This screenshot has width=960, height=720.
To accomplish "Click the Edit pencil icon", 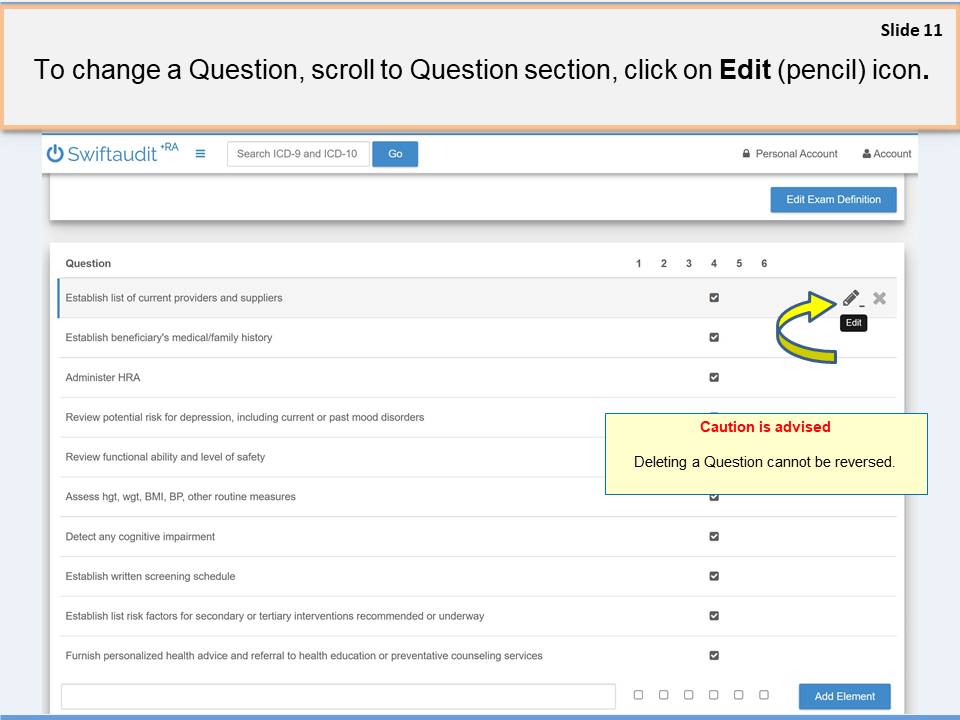I will click(x=851, y=298).
